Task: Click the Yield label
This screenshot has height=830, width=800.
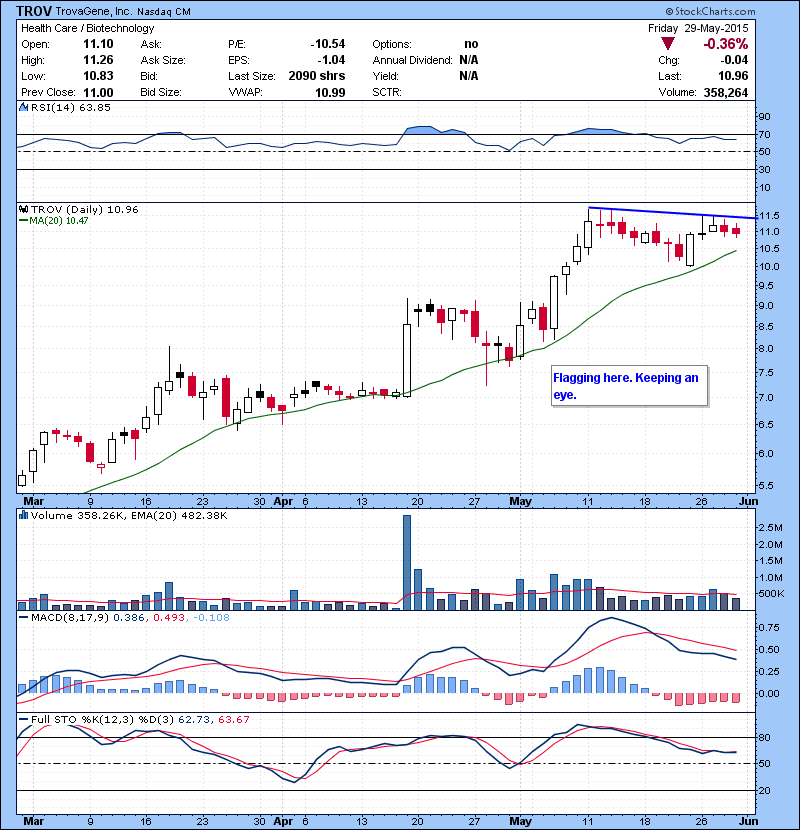Action: click(385, 76)
